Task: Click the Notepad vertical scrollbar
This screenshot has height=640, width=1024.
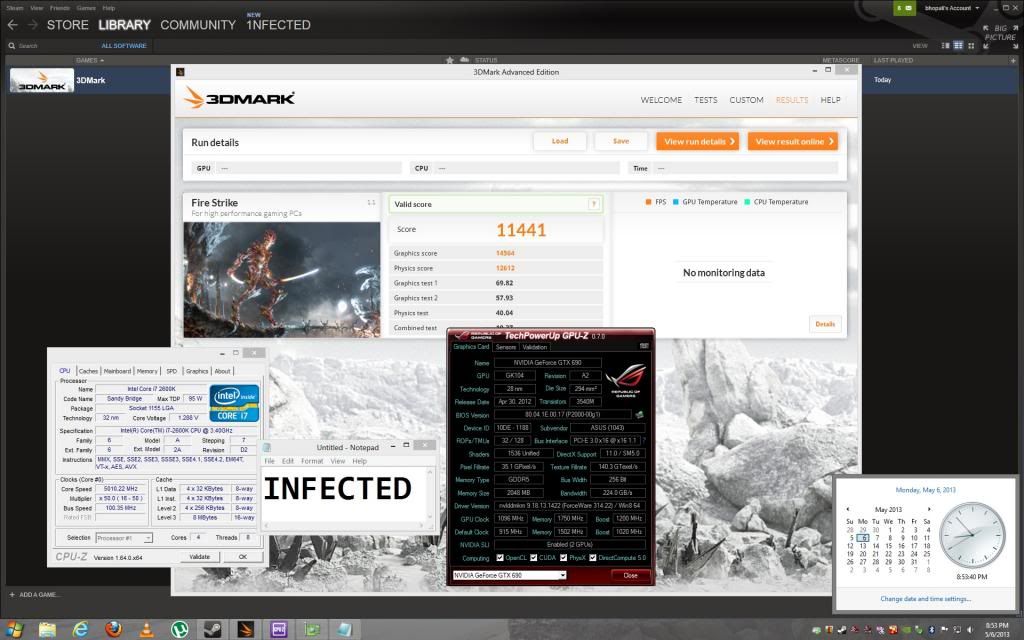Action: point(430,494)
